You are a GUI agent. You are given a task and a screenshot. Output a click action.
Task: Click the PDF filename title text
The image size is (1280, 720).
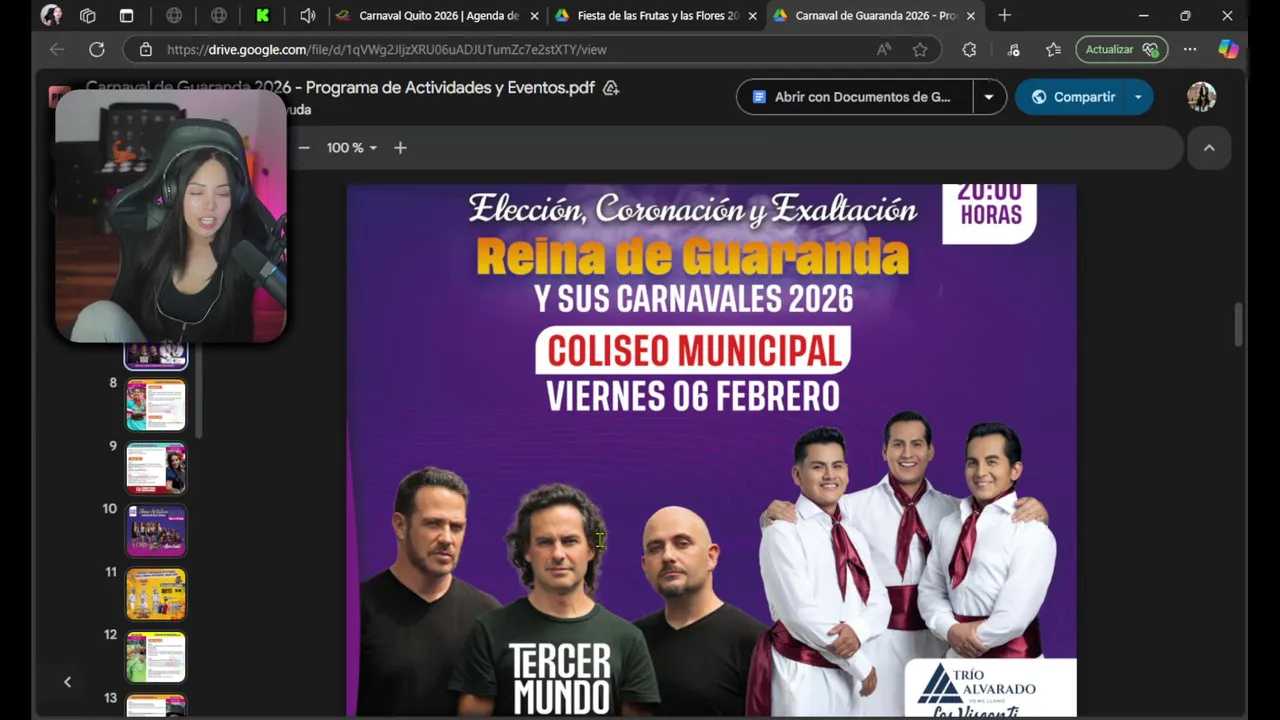pos(340,88)
